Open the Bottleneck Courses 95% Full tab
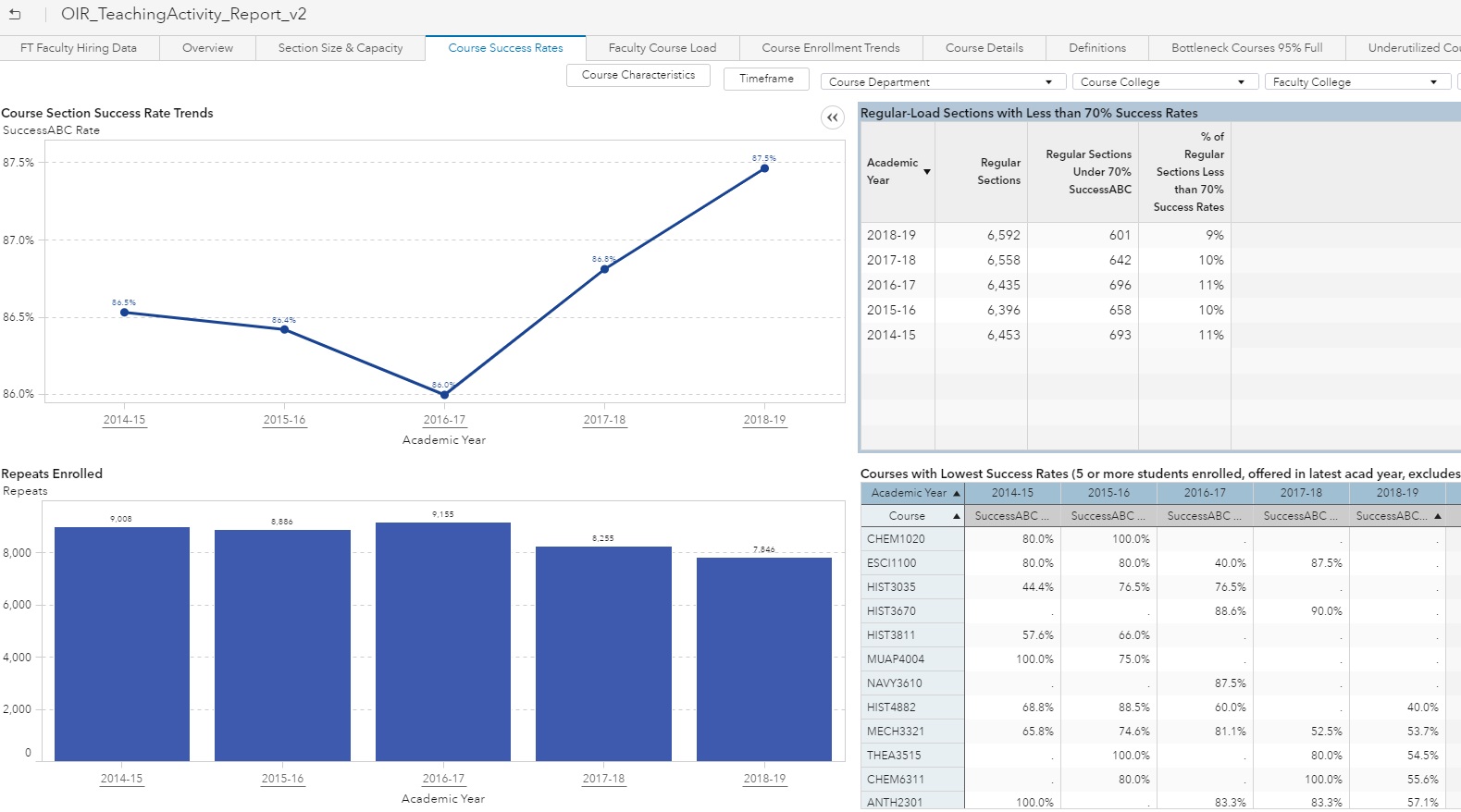 pos(1246,48)
